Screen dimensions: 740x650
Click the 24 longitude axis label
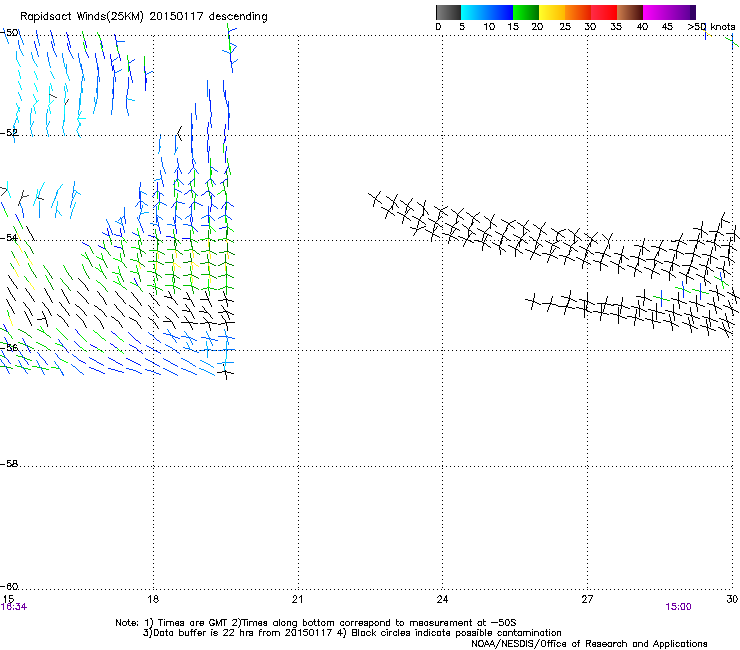click(x=442, y=599)
